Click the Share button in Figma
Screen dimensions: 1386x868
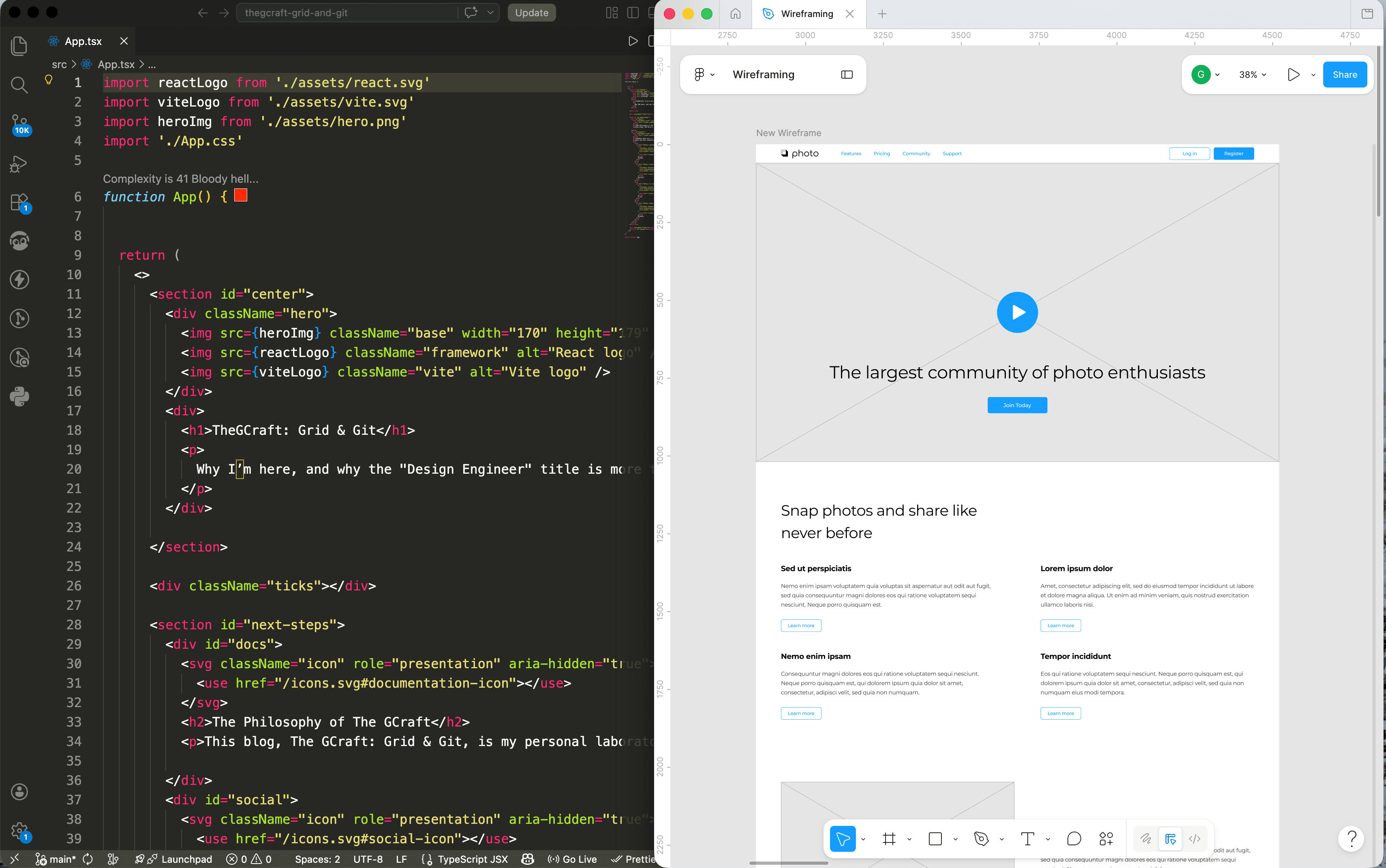pyautogui.click(x=1345, y=75)
